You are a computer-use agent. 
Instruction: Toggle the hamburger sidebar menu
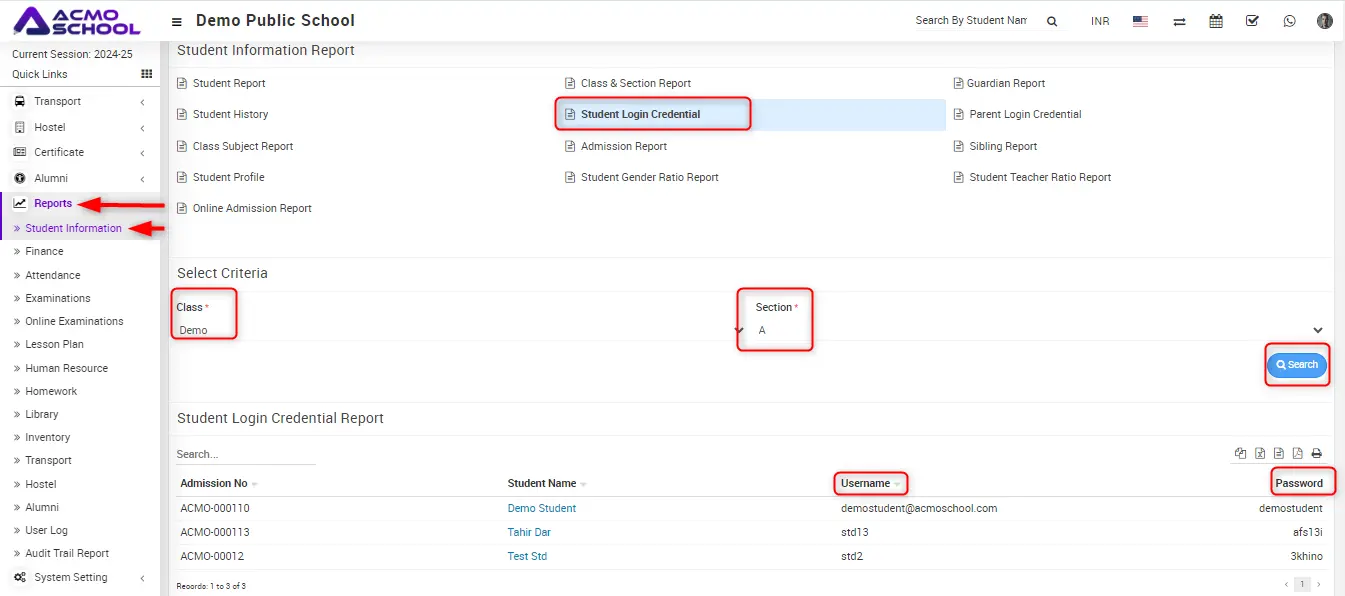pos(177,21)
